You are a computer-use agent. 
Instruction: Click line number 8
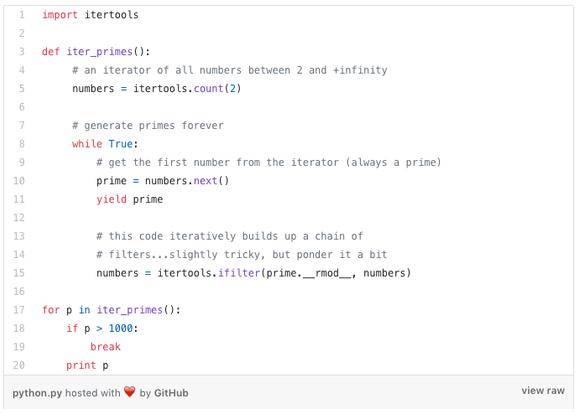[21, 144]
